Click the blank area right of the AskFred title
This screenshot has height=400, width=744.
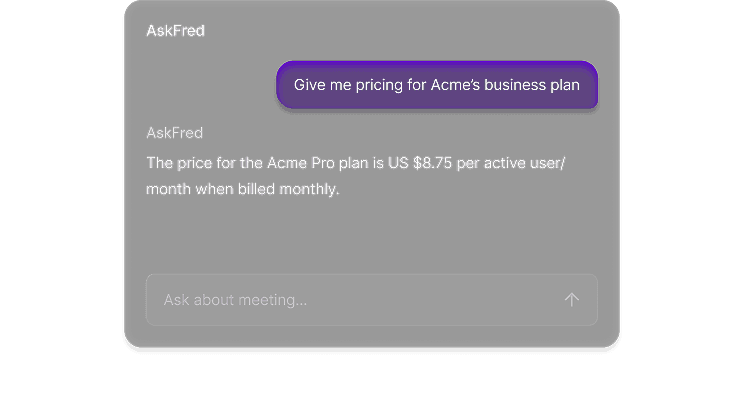click(400, 31)
